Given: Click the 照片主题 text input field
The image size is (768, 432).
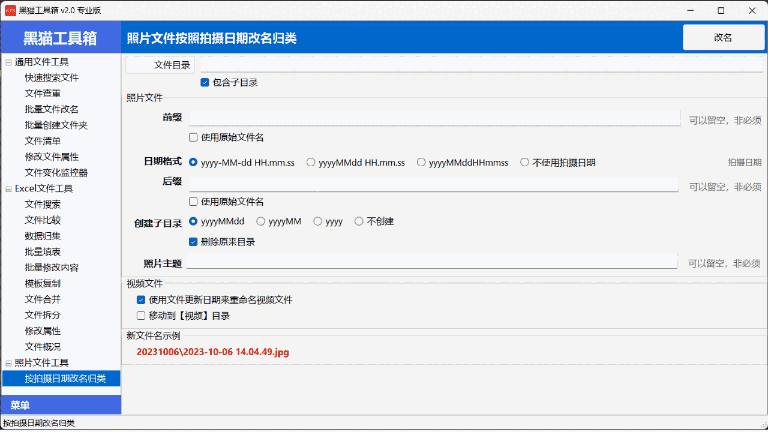Looking at the screenshot, I should (x=432, y=262).
